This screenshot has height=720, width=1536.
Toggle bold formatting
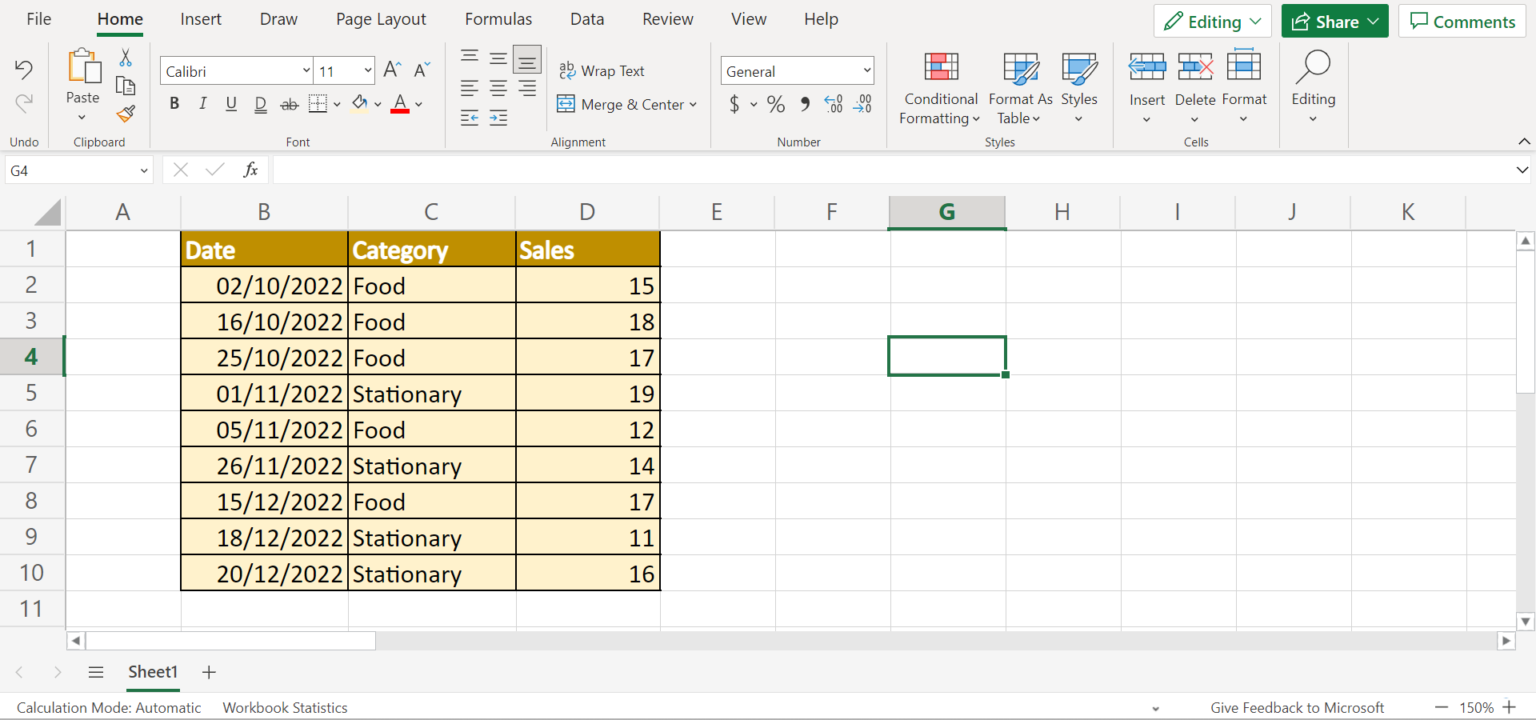coord(173,103)
